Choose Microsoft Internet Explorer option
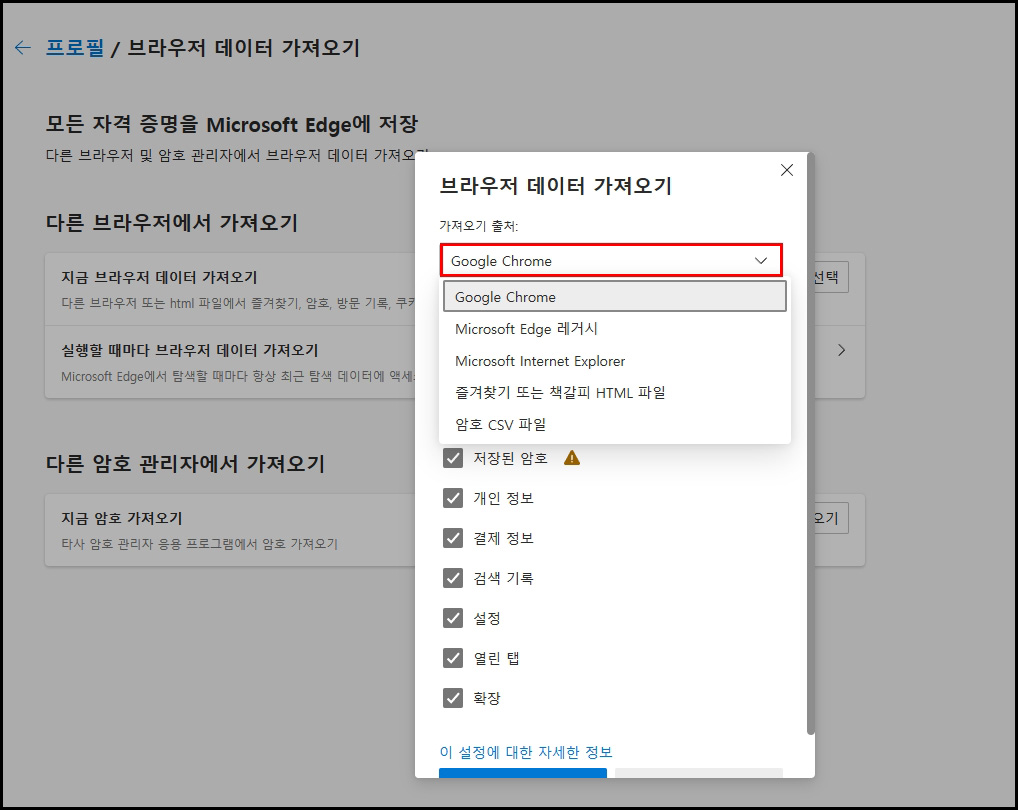The height and width of the screenshot is (810, 1018). click(x=615, y=361)
